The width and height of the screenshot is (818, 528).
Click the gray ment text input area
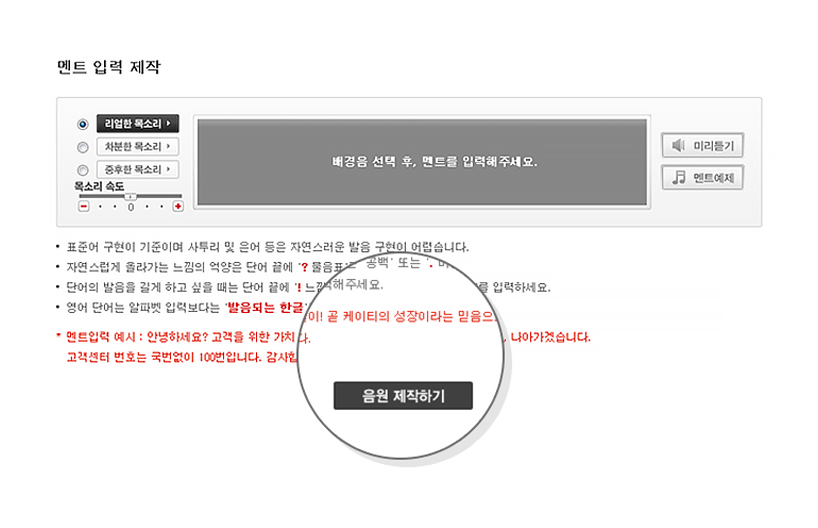[422, 162]
